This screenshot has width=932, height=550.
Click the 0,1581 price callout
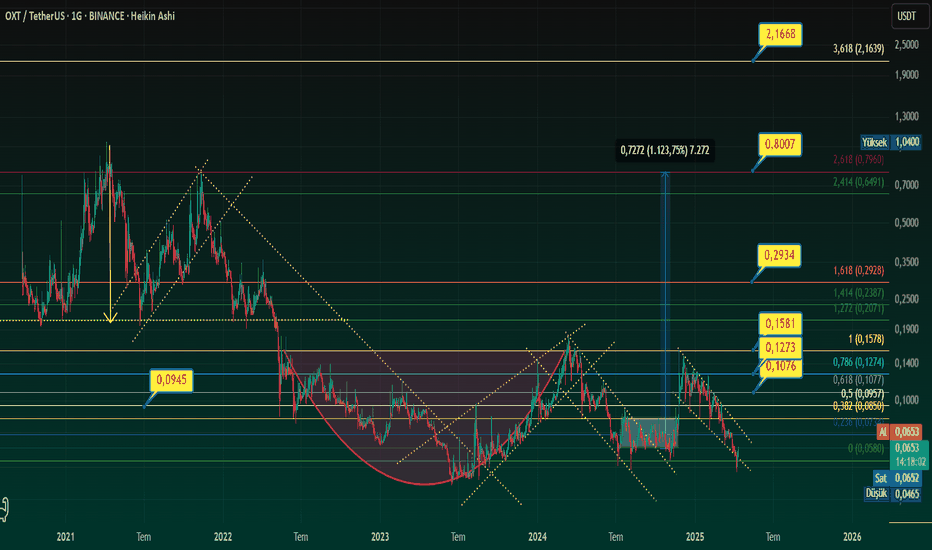[x=780, y=324]
